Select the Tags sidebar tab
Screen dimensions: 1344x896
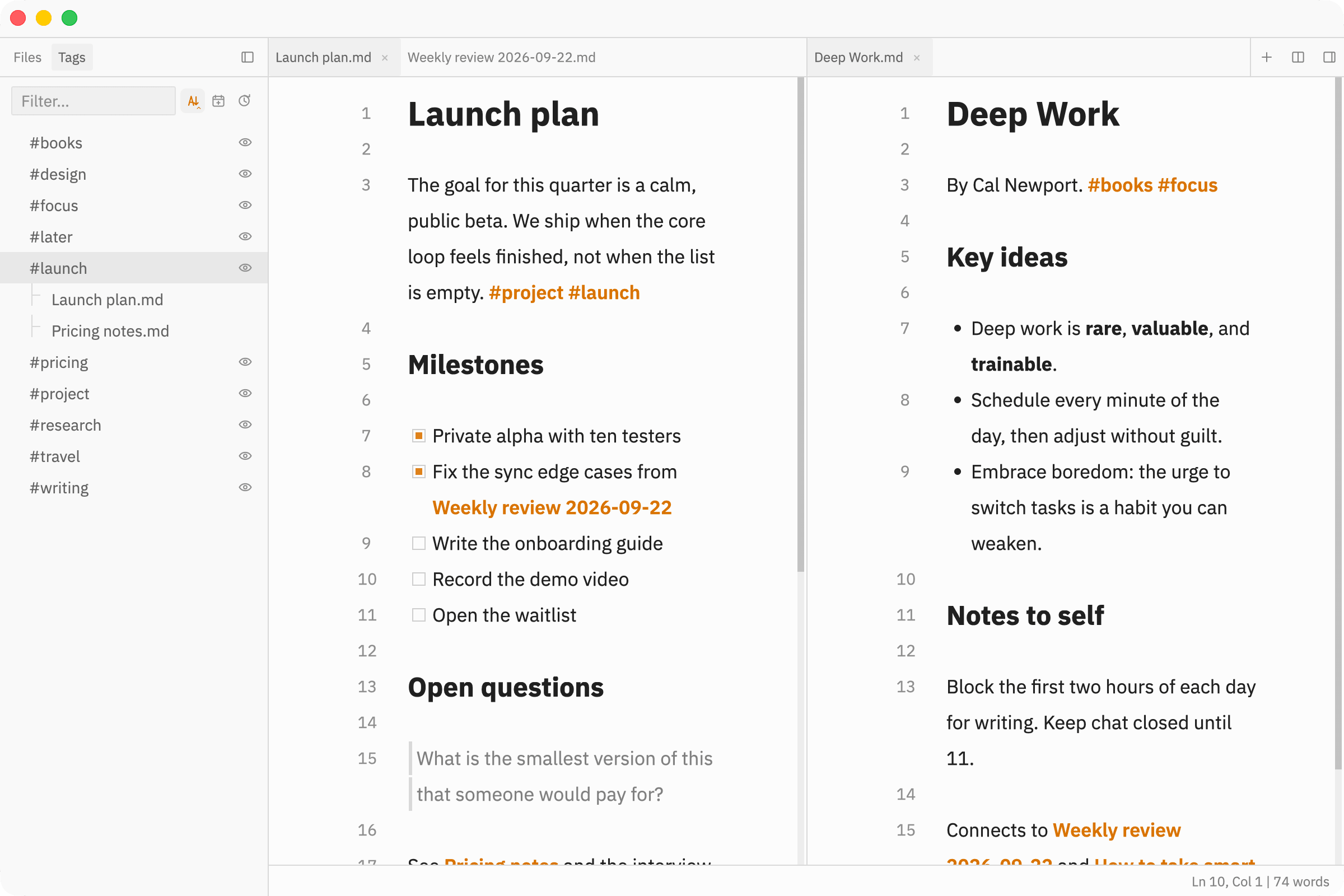[x=72, y=57]
